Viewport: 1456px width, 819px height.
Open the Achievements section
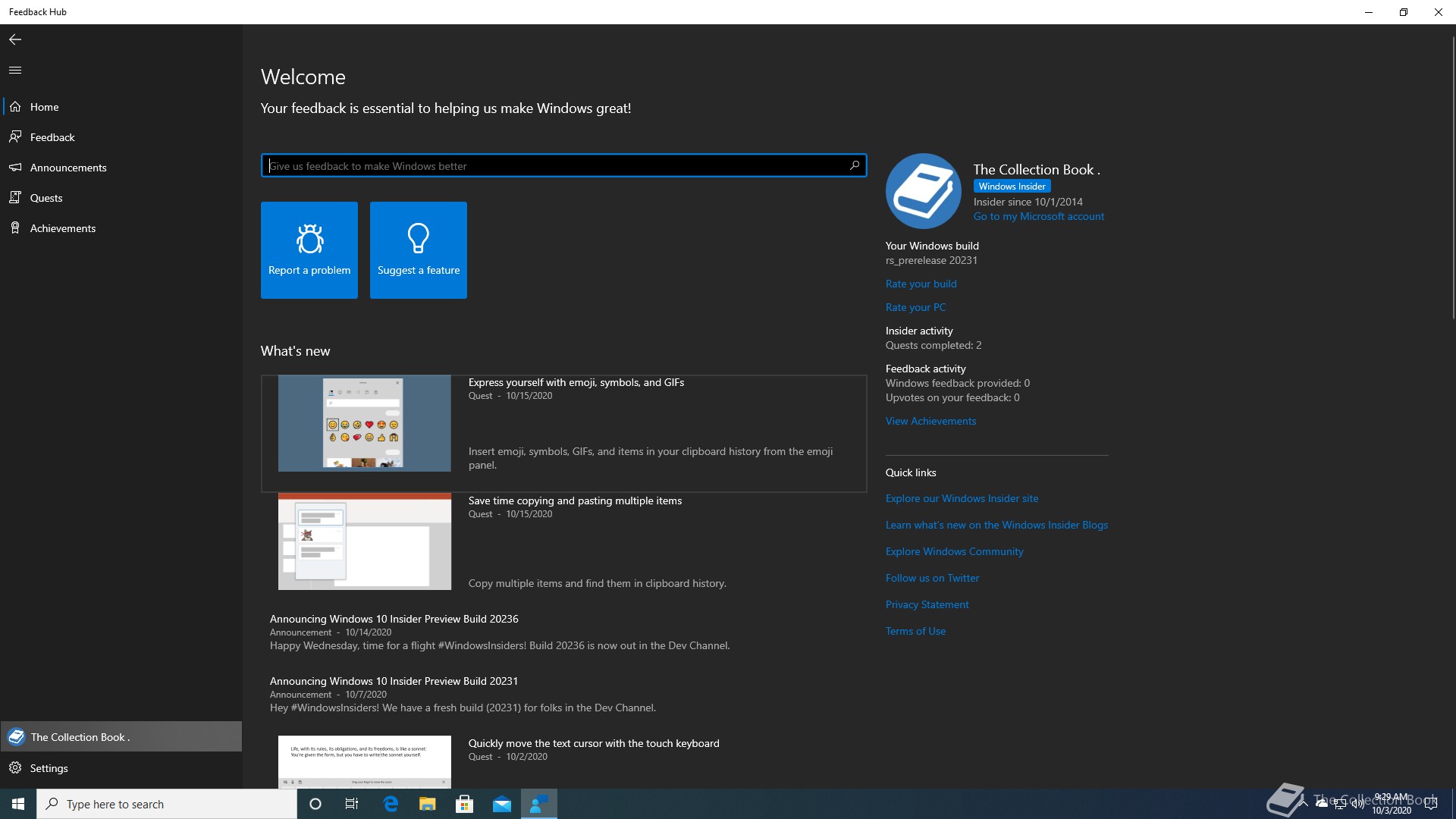(121, 228)
